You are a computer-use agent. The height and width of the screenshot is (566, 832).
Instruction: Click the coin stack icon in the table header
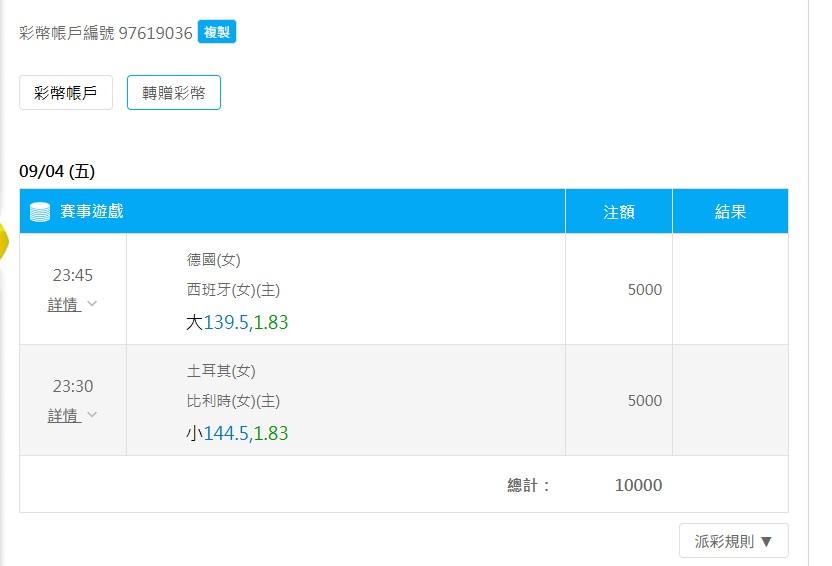click(x=40, y=212)
